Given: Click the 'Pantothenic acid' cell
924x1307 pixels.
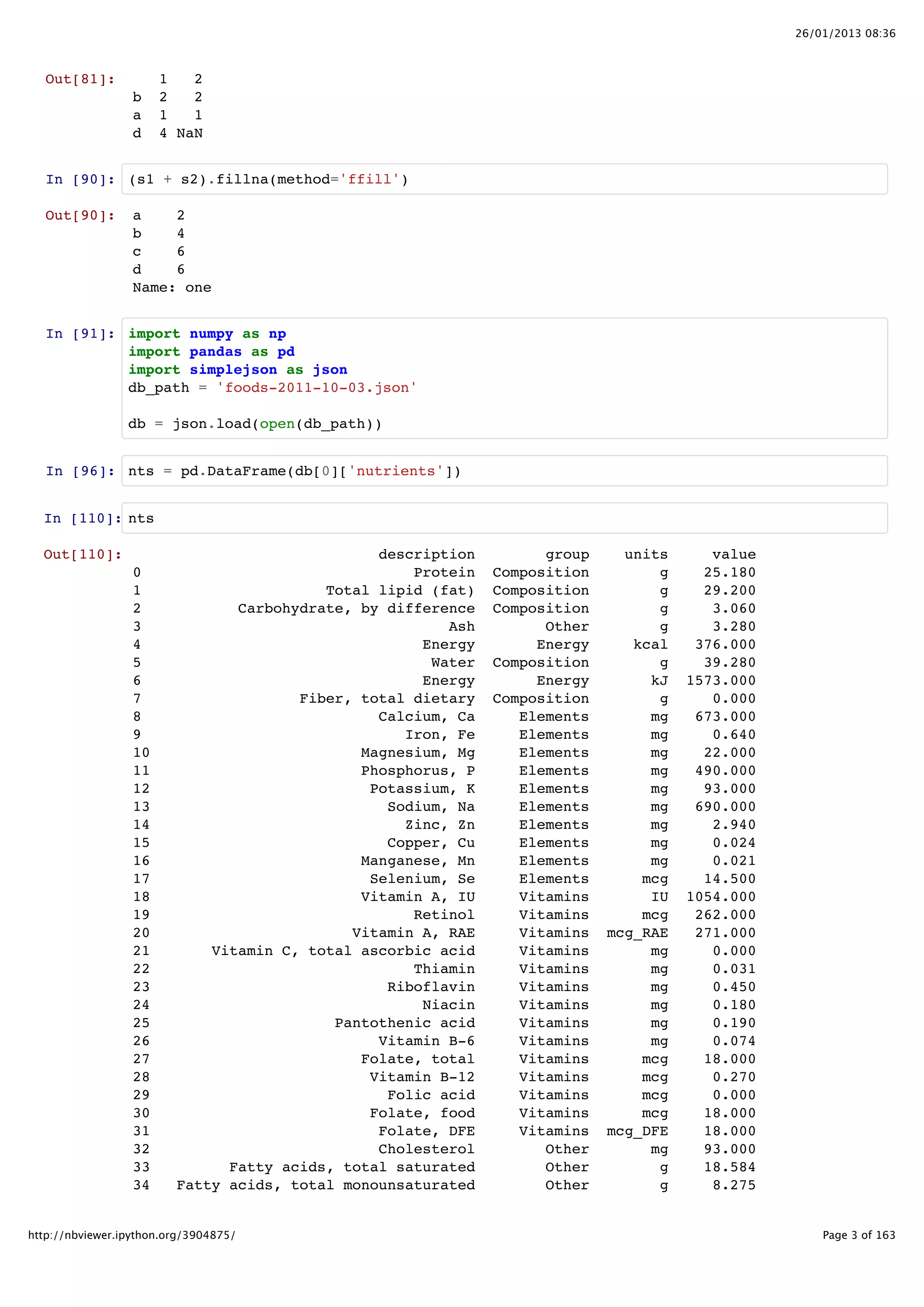Looking at the screenshot, I should (x=405, y=1023).
